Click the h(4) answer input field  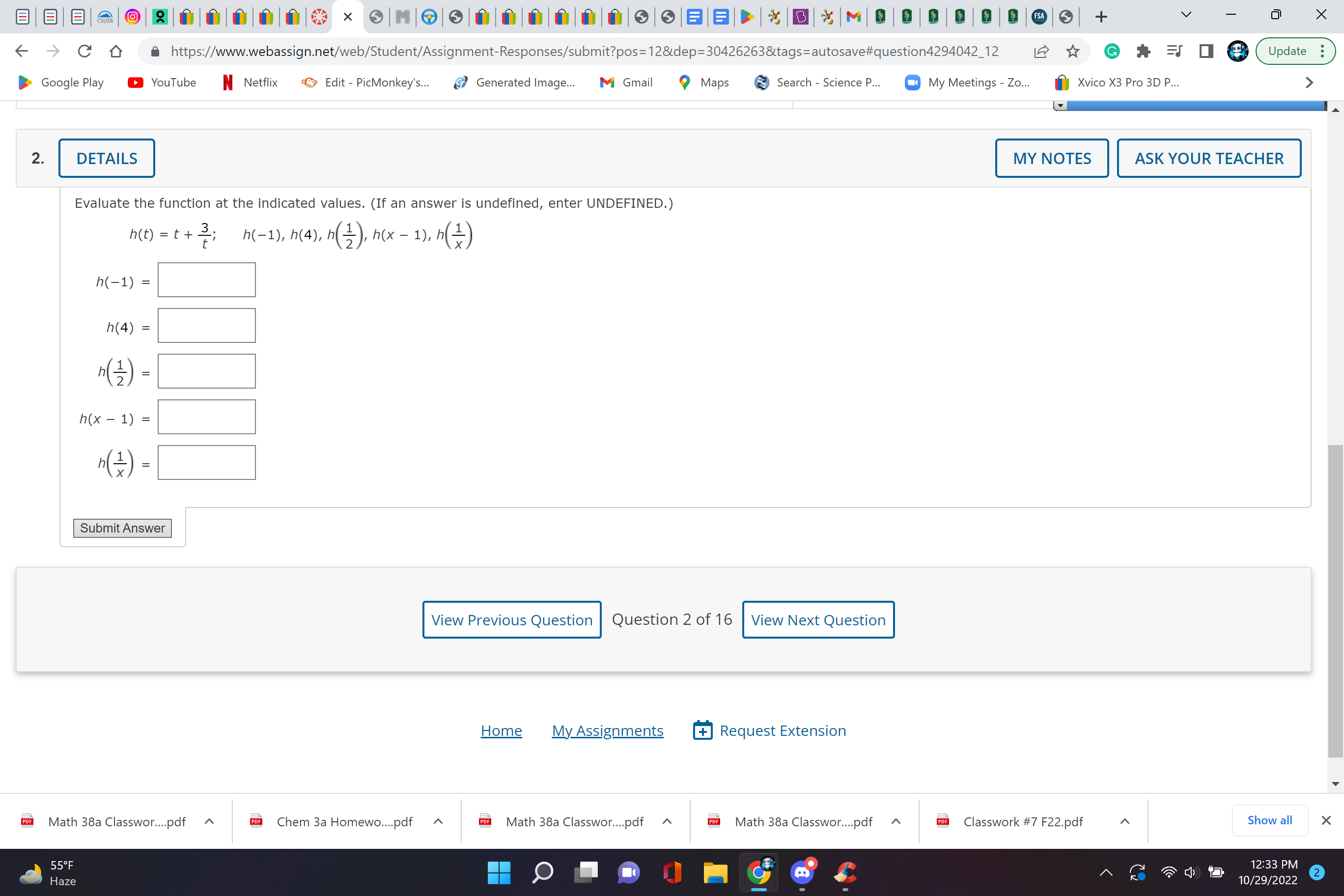(x=206, y=326)
